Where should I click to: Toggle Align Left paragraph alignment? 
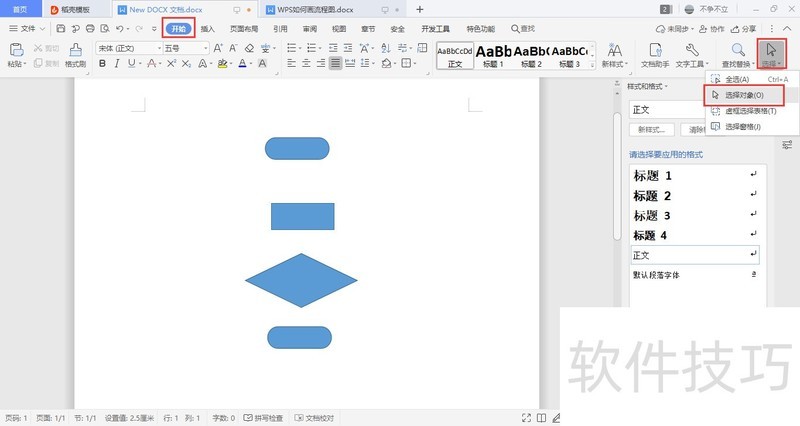coord(291,63)
